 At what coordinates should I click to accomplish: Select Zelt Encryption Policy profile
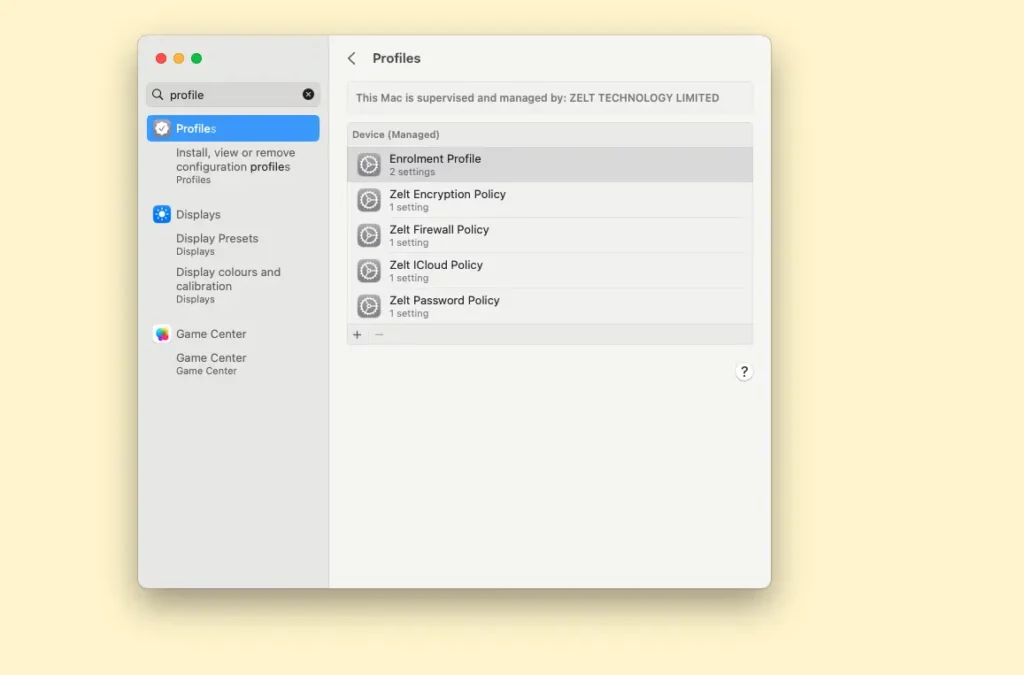click(550, 200)
